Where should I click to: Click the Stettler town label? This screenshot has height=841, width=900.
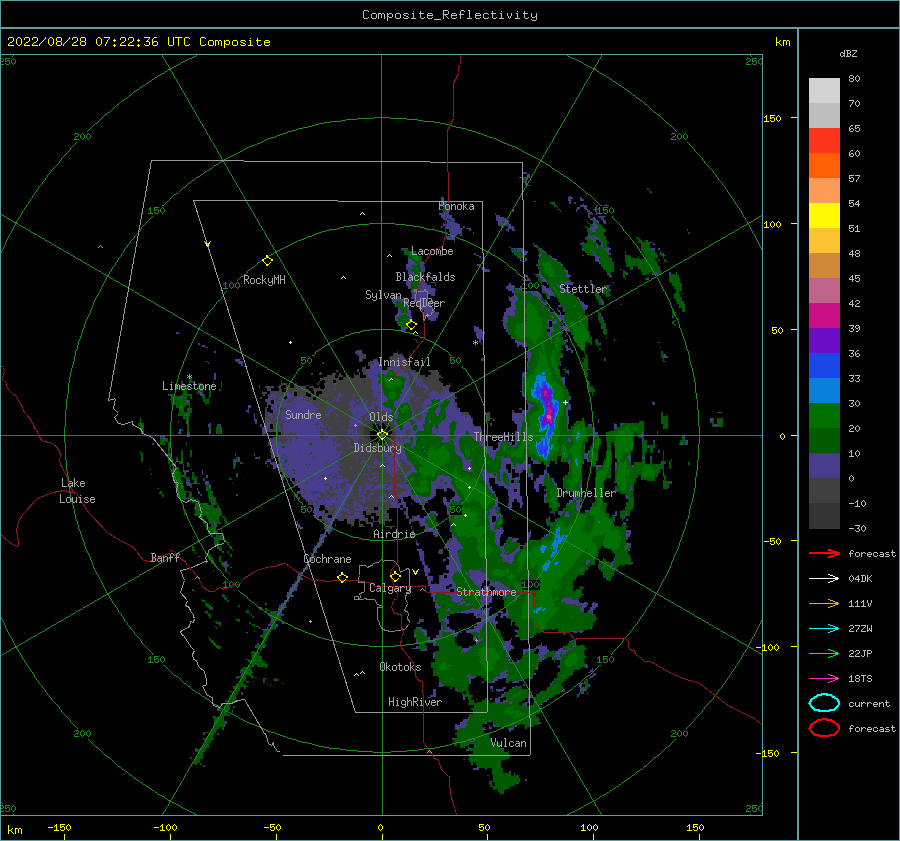click(583, 289)
